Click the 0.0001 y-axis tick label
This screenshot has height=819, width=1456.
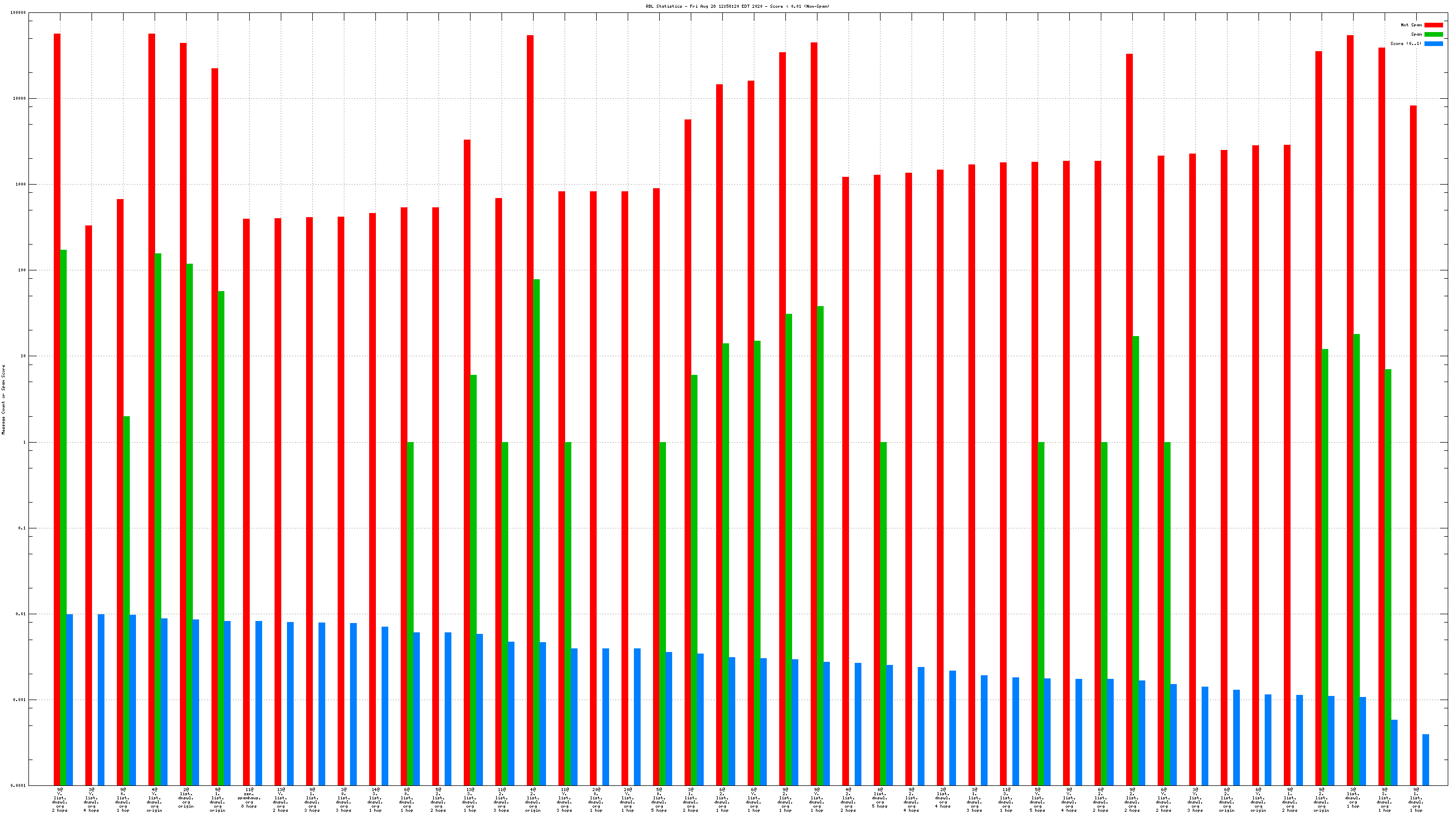18,786
